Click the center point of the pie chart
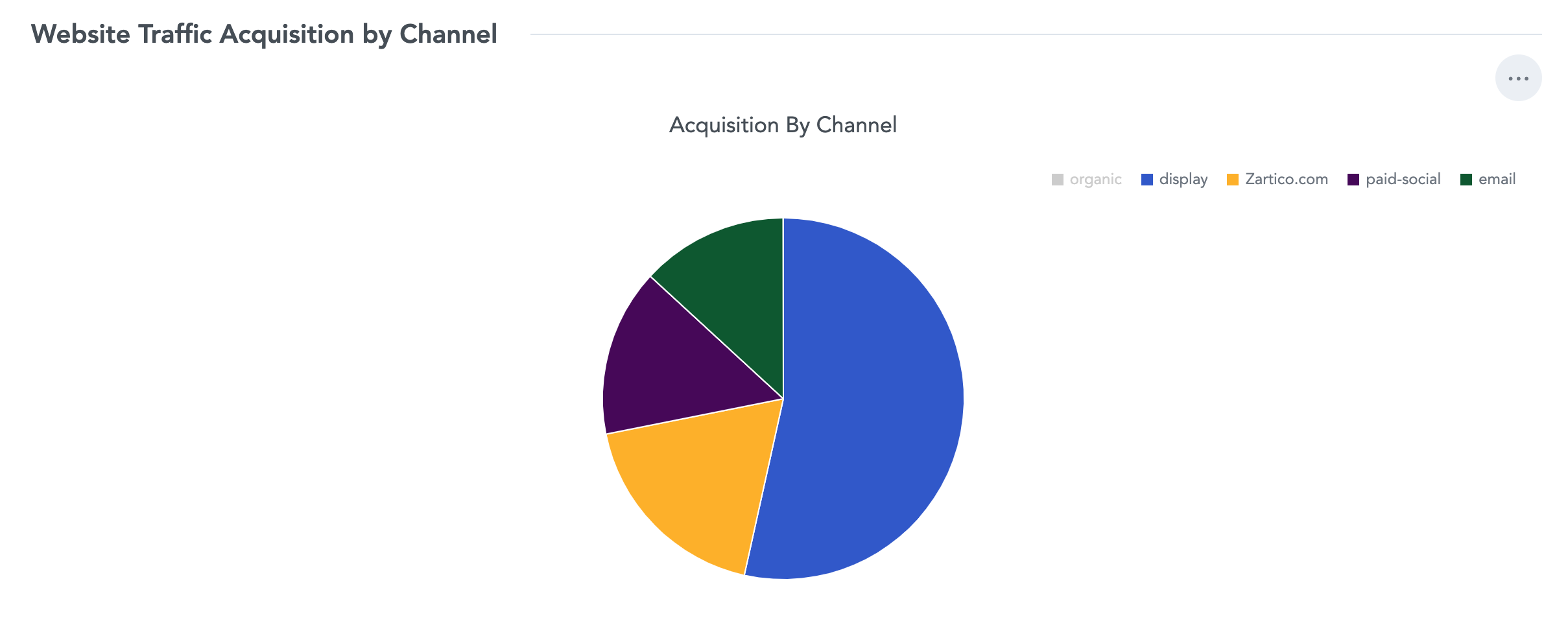 (x=783, y=399)
